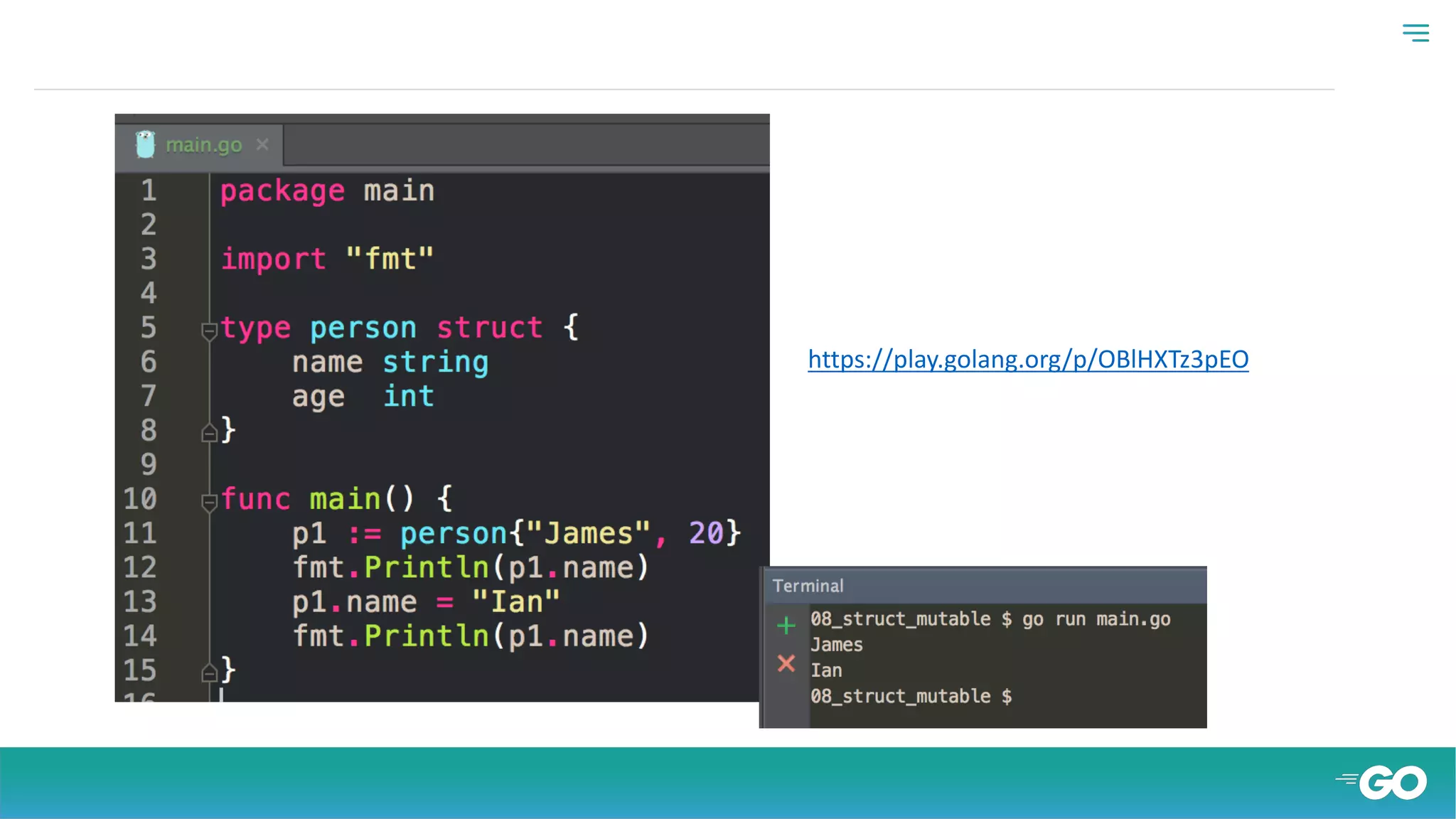Click 'int' type on line 7
Image resolution: width=1456 pixels, height=819 pixels.
point(409,396)
